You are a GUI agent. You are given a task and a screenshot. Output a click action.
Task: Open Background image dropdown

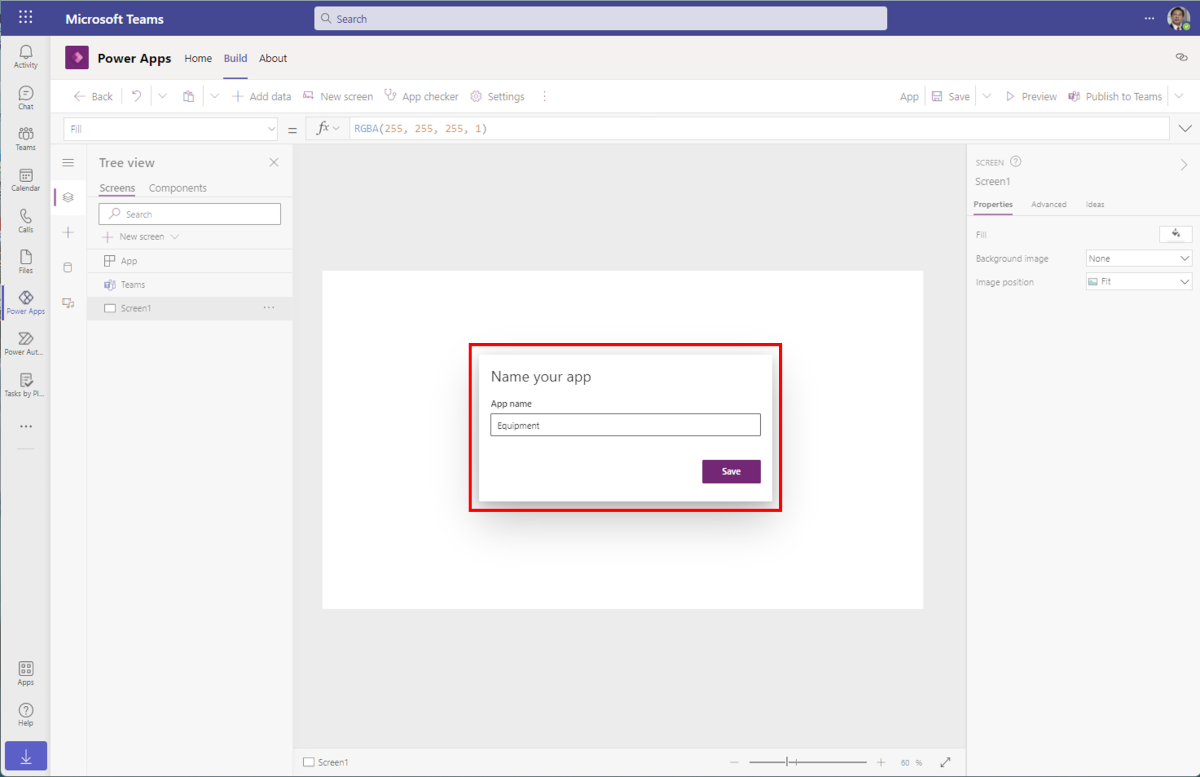(x=1139, y=258)
